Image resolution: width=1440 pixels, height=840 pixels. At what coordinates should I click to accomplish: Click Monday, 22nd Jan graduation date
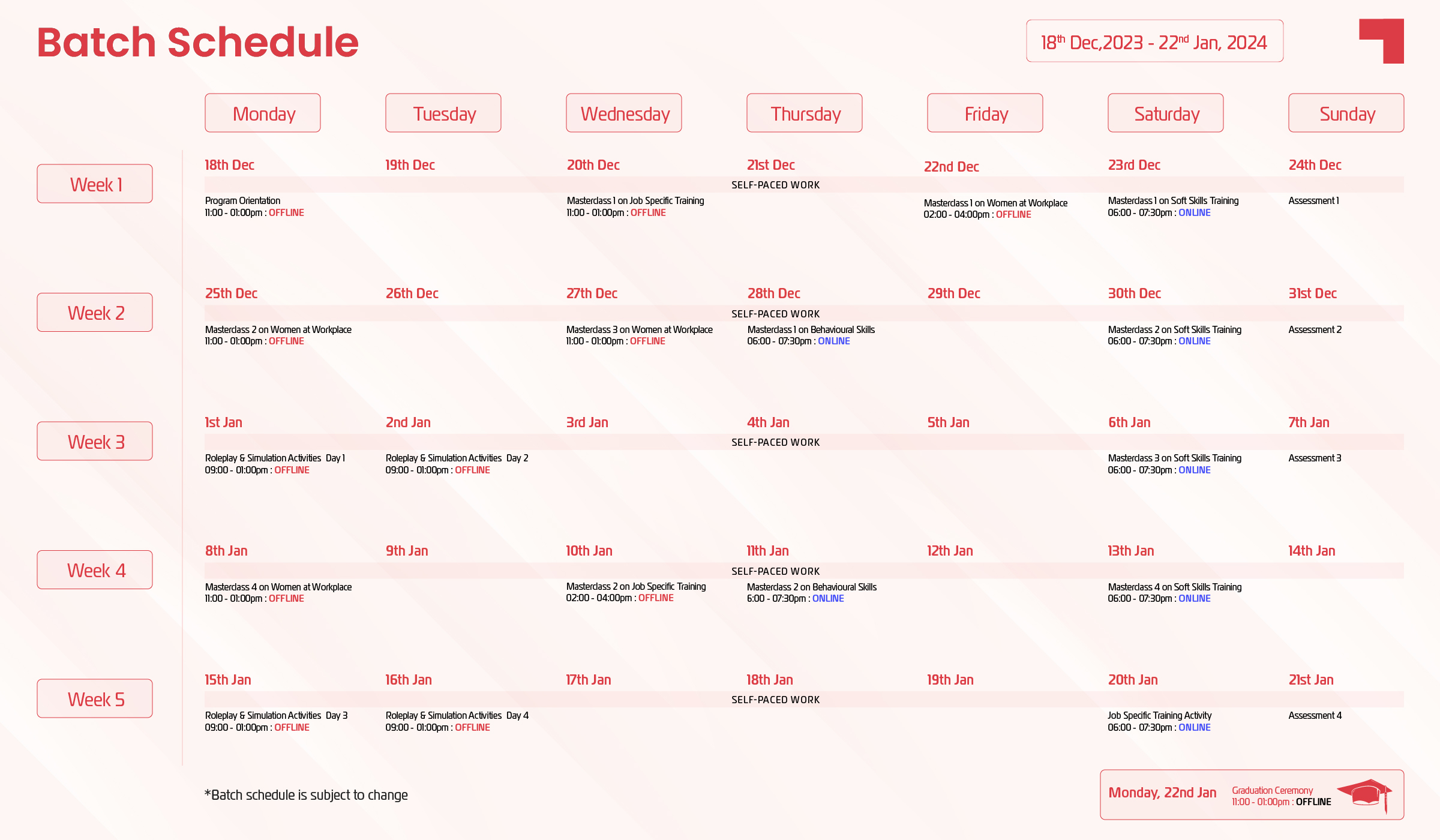(x=1162, y=793)
